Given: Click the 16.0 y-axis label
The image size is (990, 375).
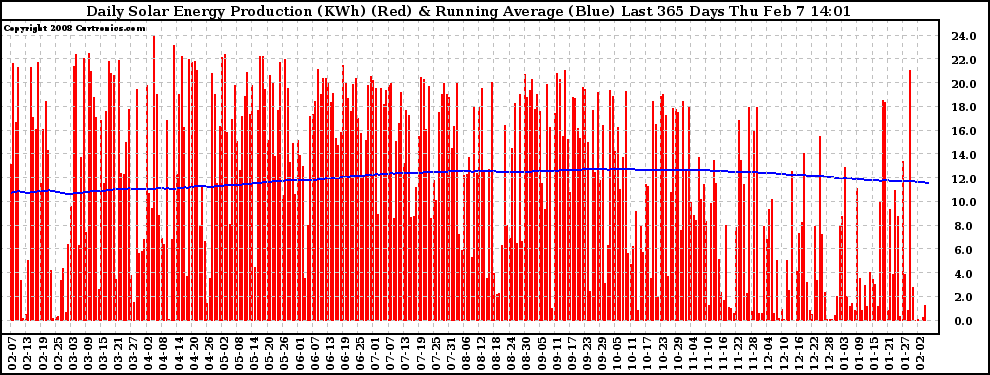Looking at the screenshot, I should tap(964, 131).
